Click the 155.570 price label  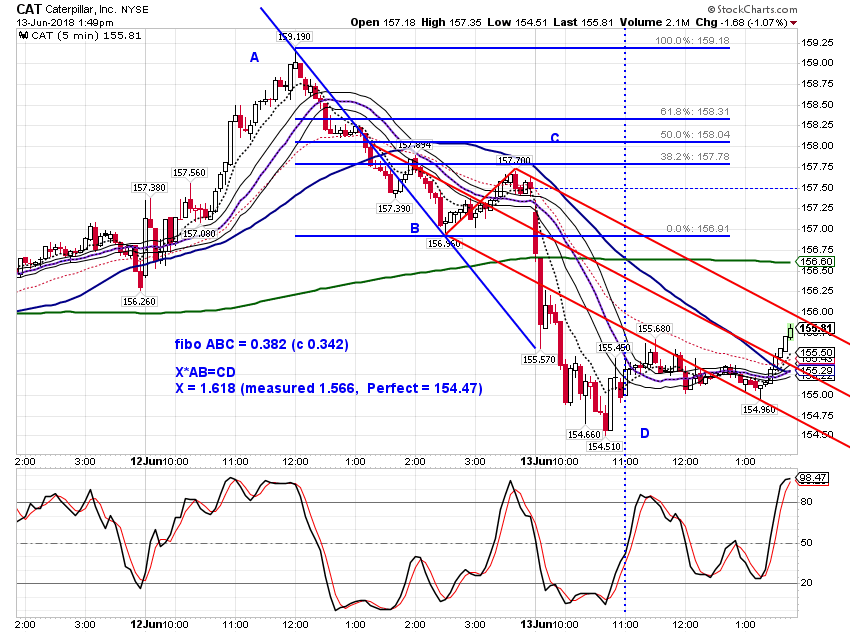[539, 359]
